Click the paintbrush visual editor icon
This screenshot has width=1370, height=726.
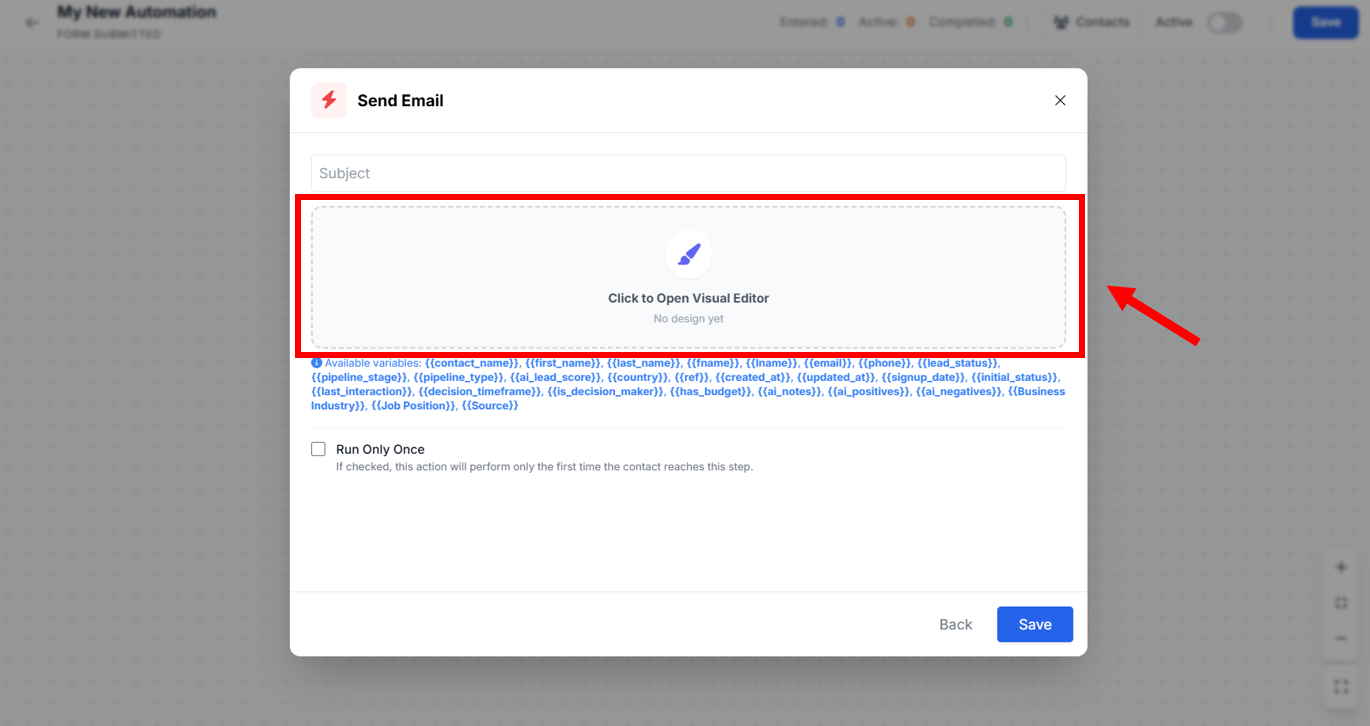(x=688, y=255)
